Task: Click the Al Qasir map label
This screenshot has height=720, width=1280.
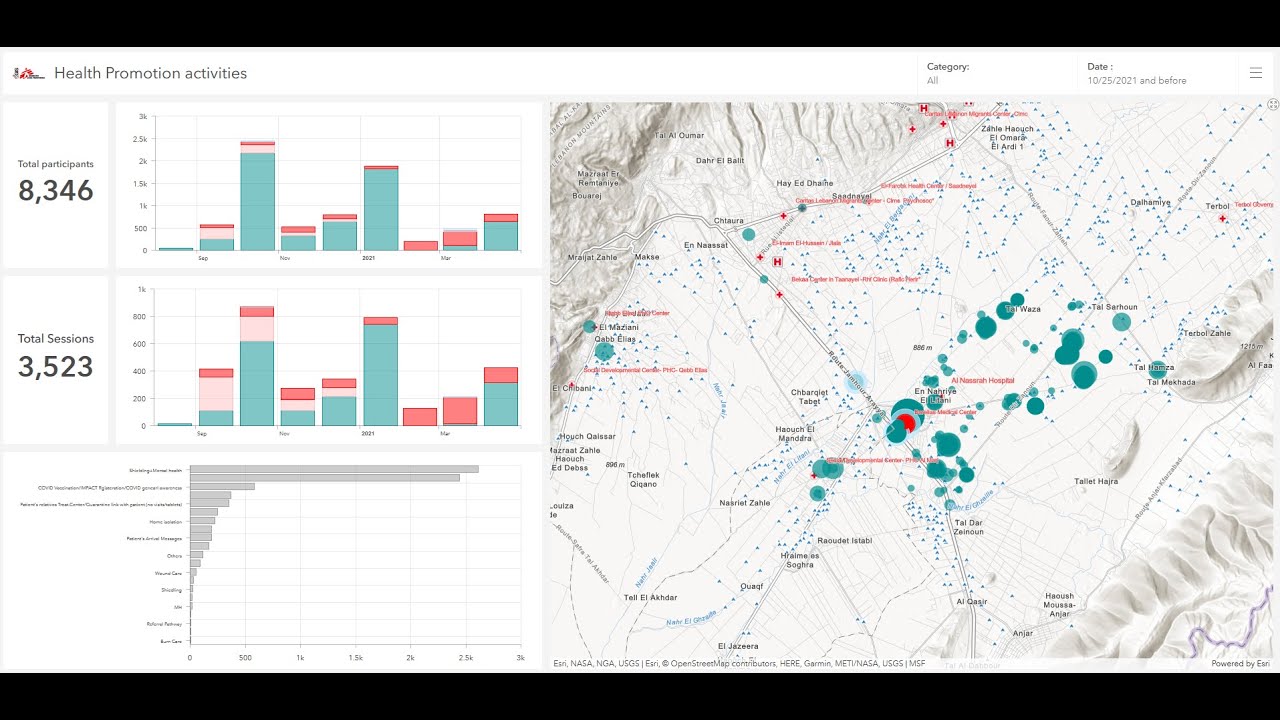Action: coord(972,602)
